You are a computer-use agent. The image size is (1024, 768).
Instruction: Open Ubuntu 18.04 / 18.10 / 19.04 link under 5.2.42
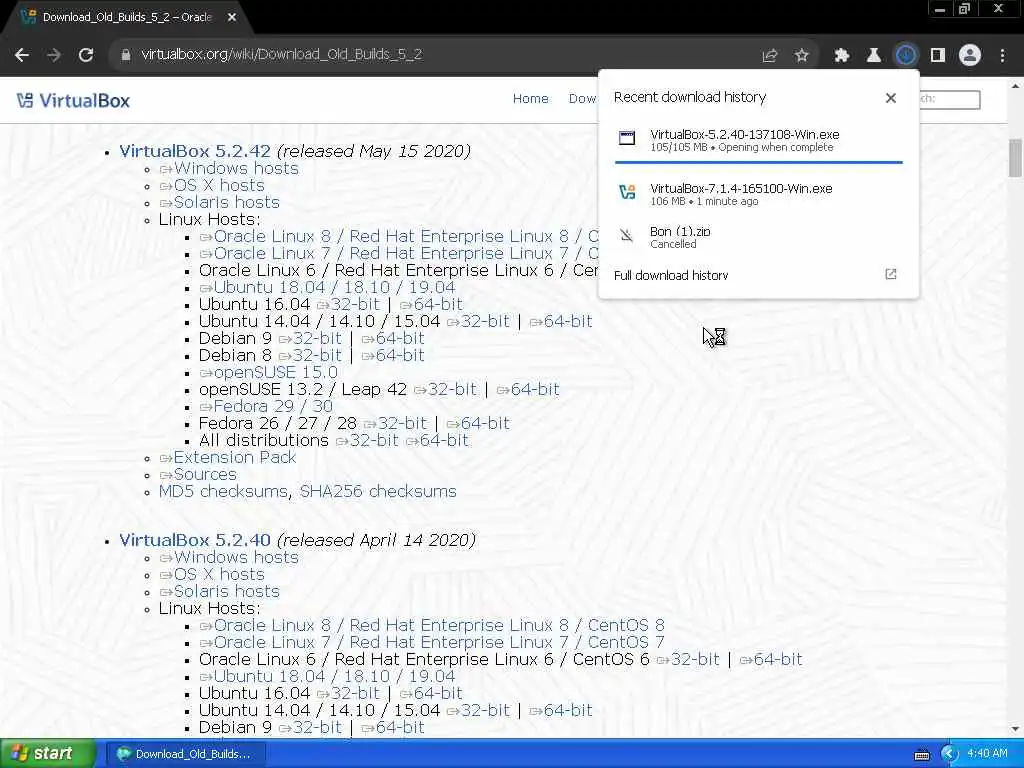pyautogui.click(x=327, y=287)
